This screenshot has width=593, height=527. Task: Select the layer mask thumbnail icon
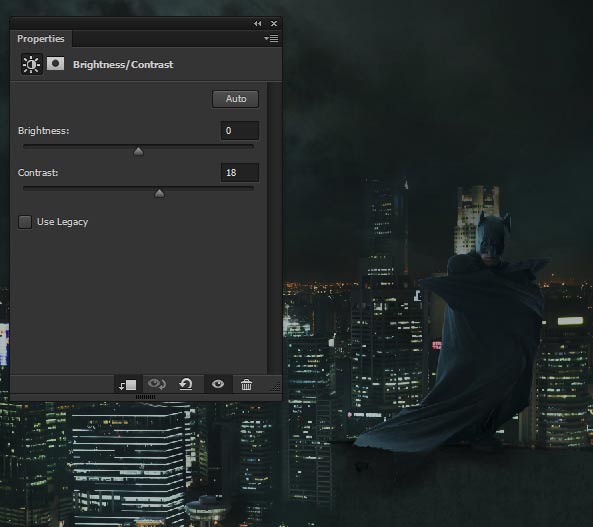[56, 64]
